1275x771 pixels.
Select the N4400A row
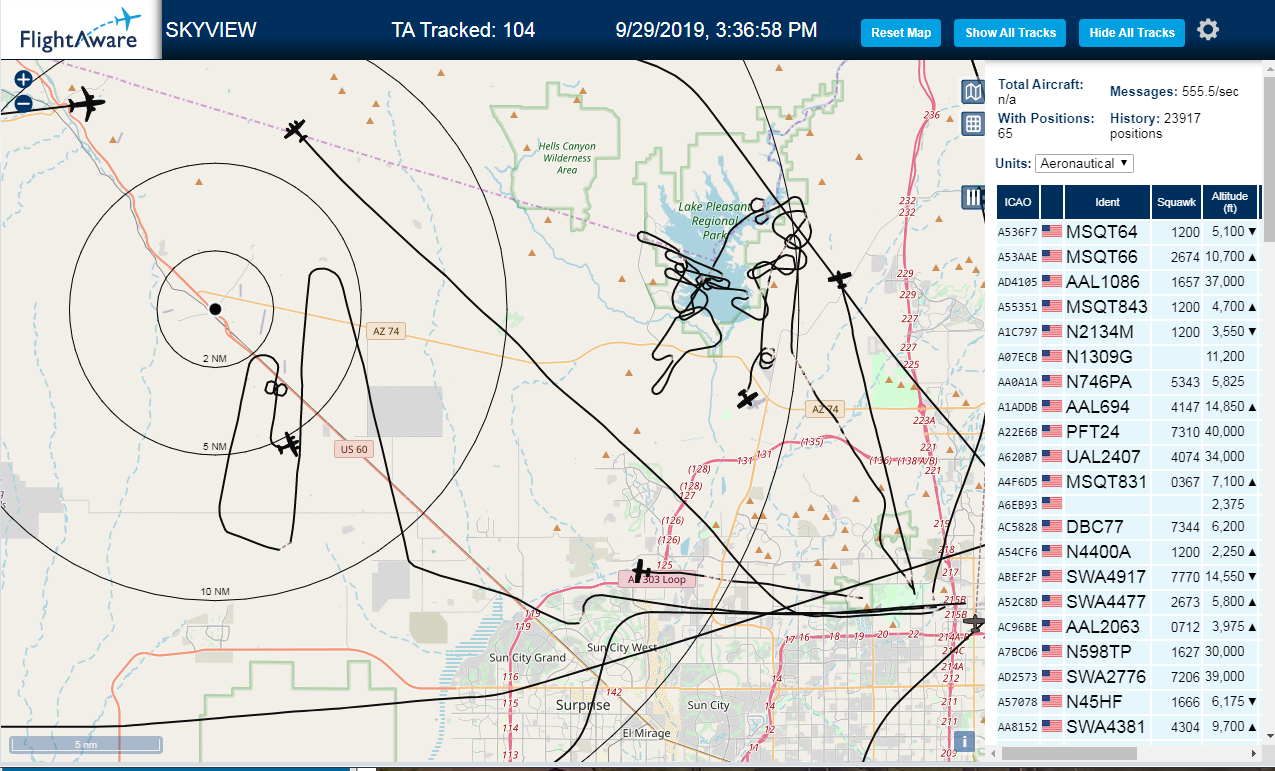click(x=1128, y=551)
